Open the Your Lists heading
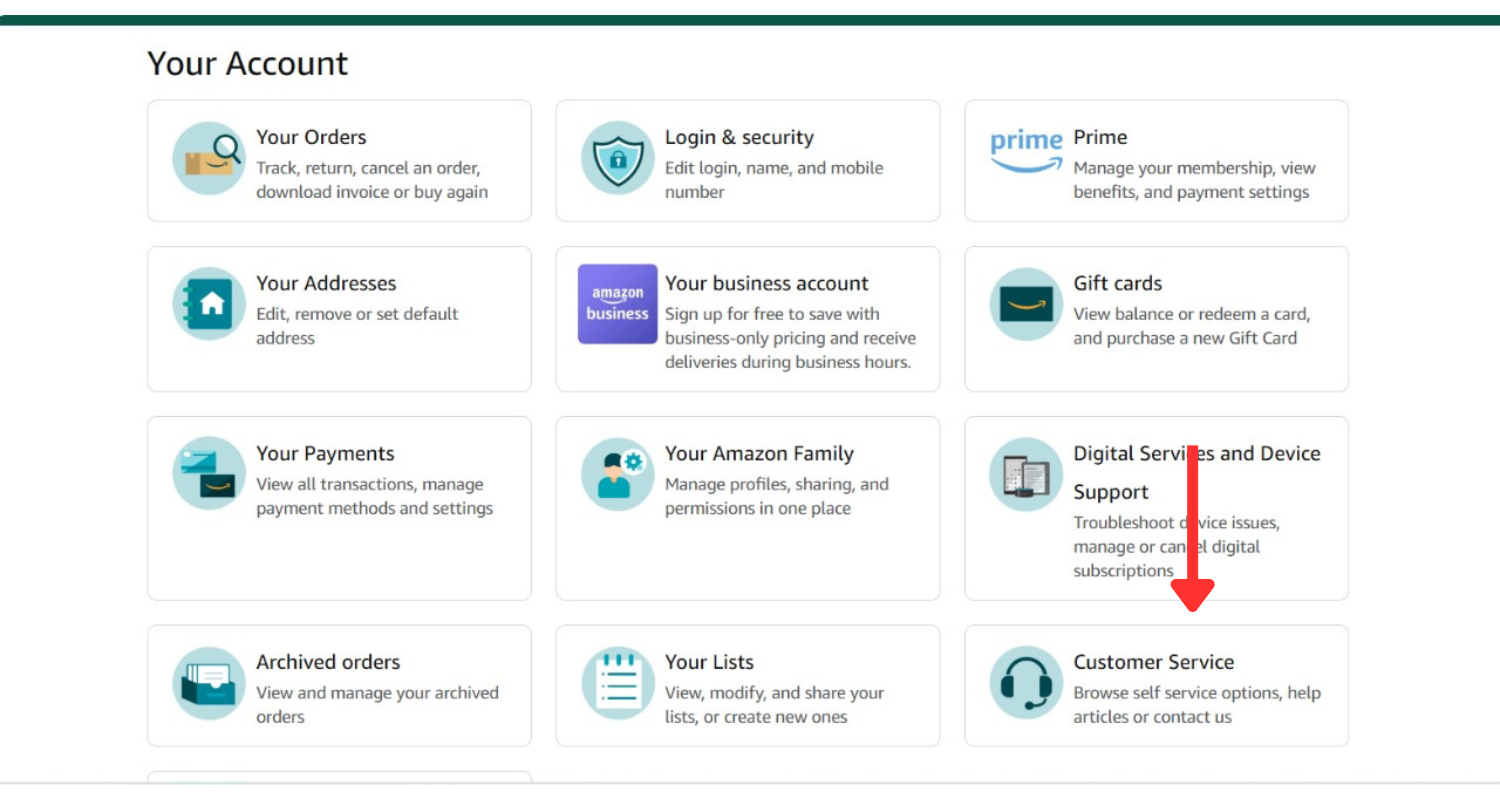Screen dimensions: 1500x800 (x=709, y=662)
